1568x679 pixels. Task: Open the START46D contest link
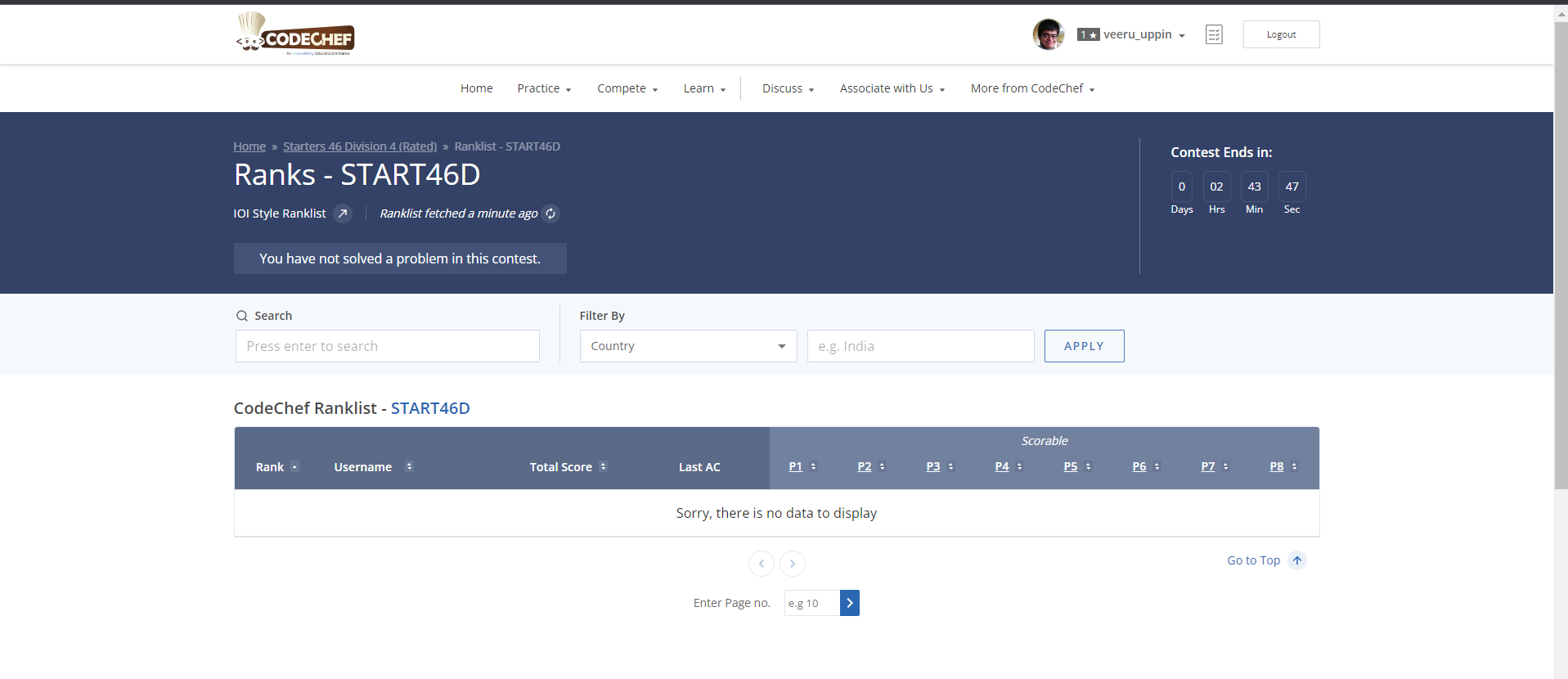430,408
